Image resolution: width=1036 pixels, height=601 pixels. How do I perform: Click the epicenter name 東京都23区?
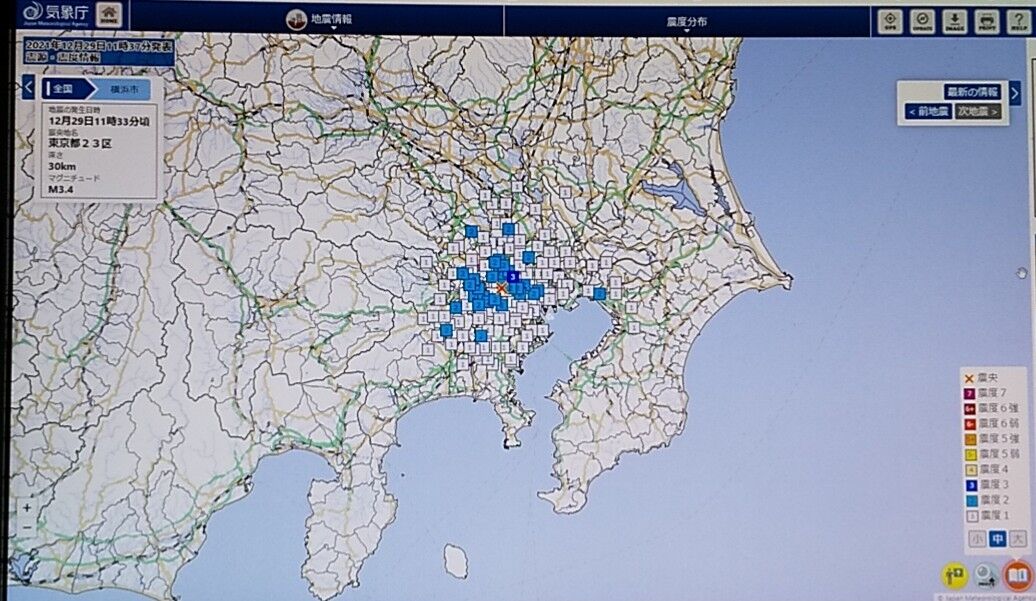[80, 143]
